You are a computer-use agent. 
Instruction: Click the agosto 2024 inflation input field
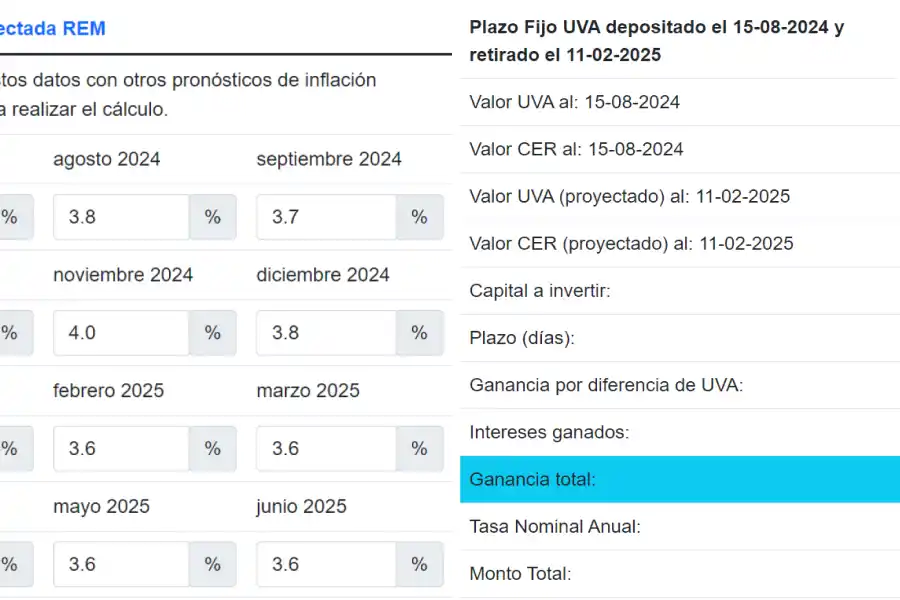[120, 217]
